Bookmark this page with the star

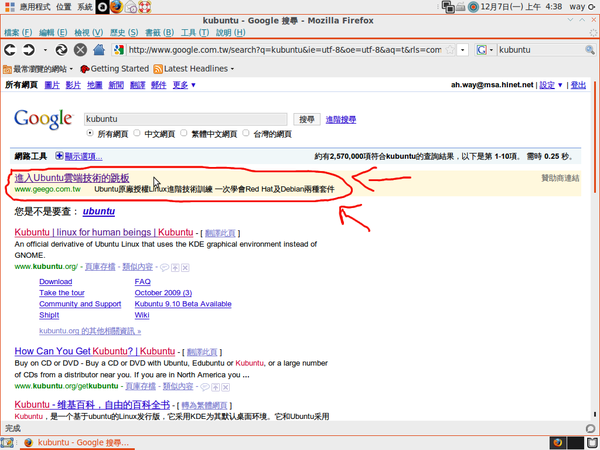pos(450,50)
